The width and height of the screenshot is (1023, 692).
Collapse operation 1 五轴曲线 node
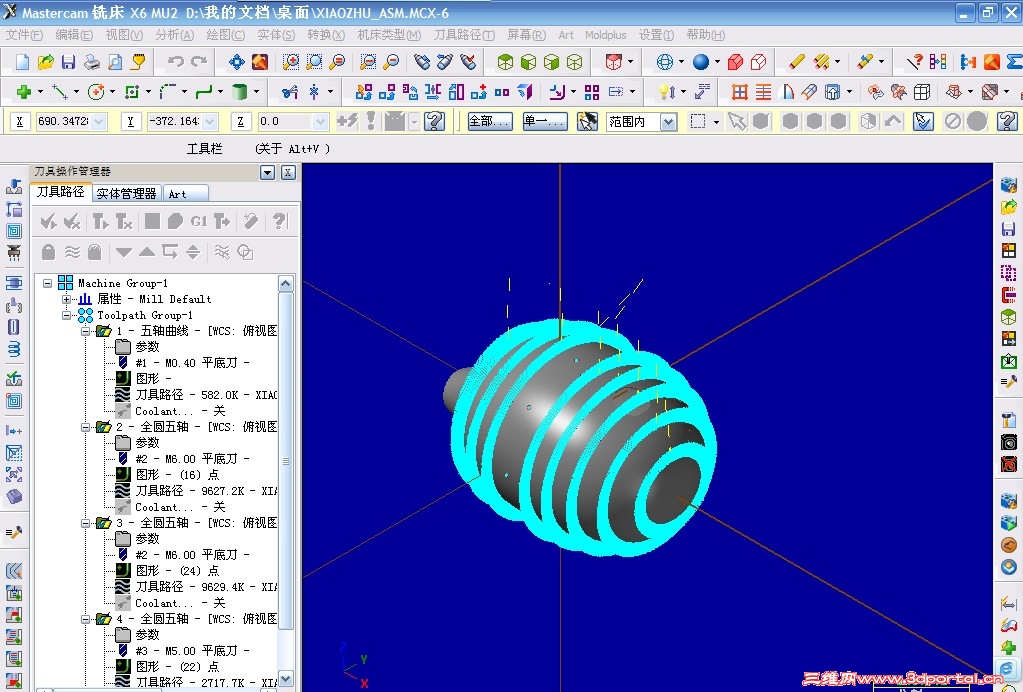pyautogui.click(x=85, y=331)
